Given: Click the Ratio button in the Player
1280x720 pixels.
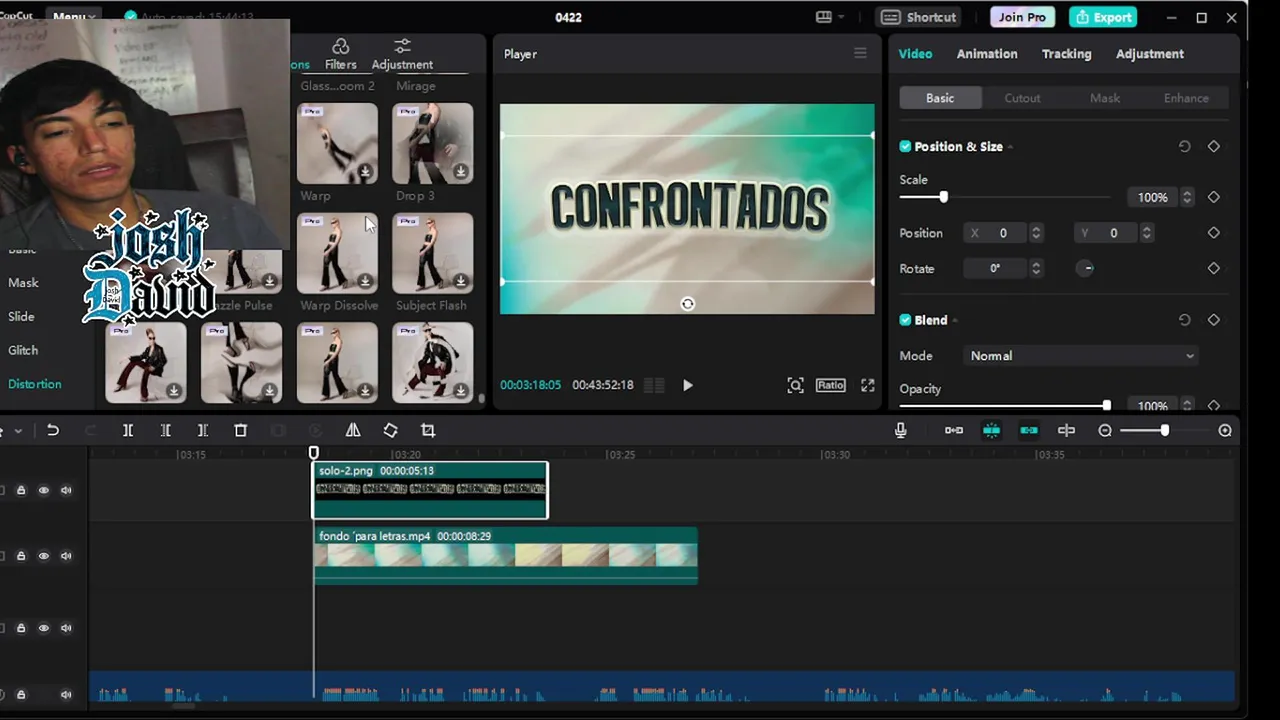Looking at the screenshot, I should coord(830,385).
